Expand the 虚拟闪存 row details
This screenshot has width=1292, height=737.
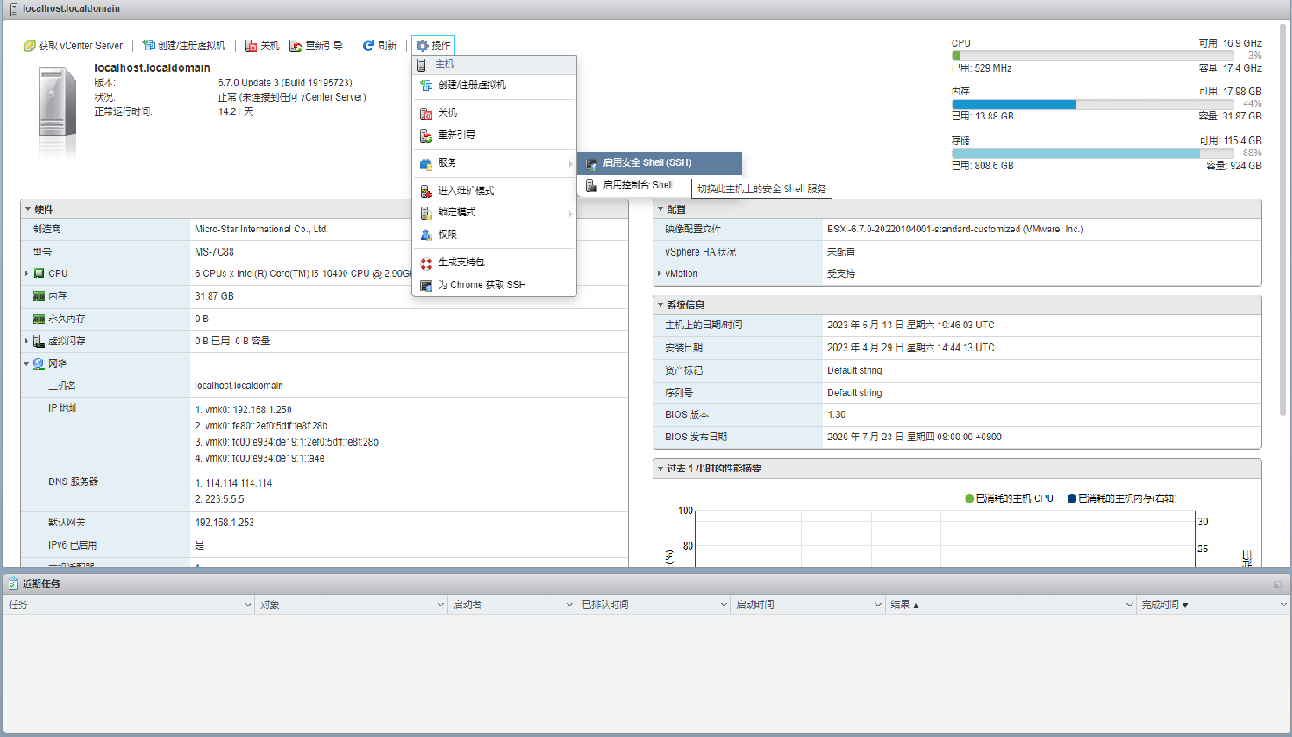click(27, 341)
